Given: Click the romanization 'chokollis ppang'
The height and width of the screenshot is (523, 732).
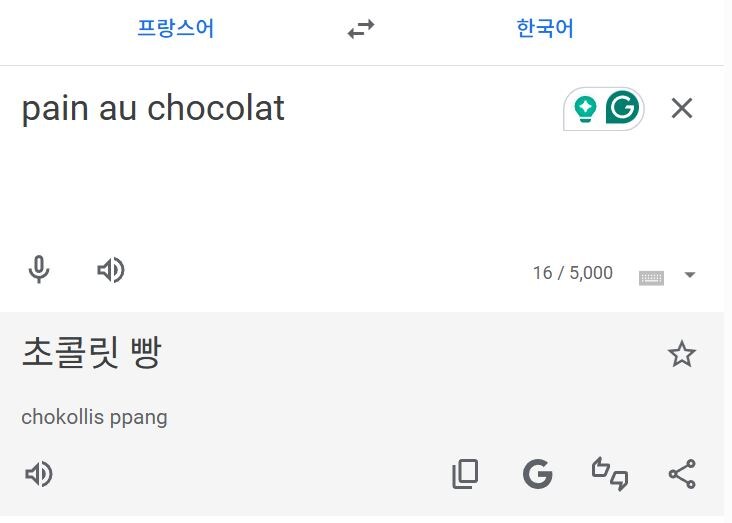Looking at the screenshot, I should (x=94, y=417).
